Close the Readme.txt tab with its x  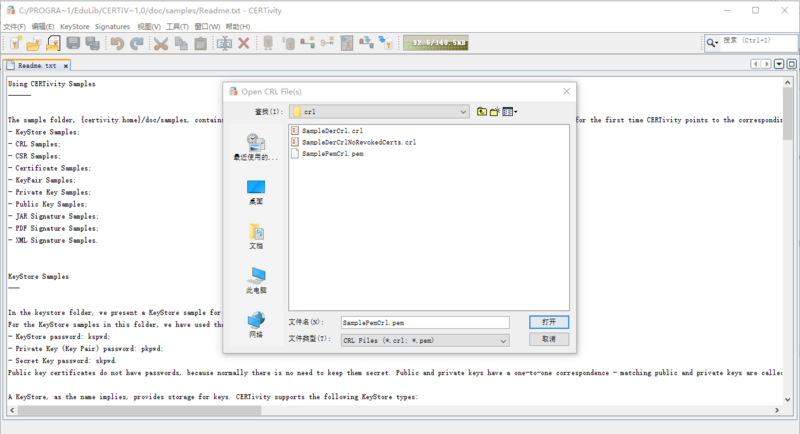click(65, 66)
